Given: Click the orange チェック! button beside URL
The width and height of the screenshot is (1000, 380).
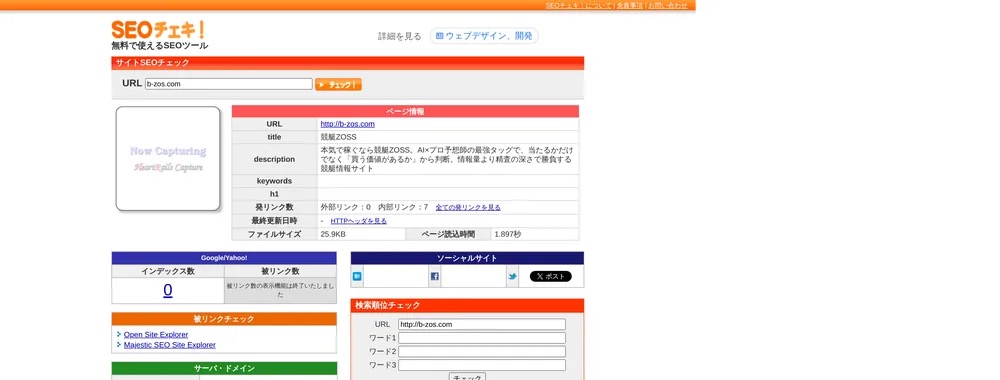Looking at the screenshot, I should (x=338, y=84).
